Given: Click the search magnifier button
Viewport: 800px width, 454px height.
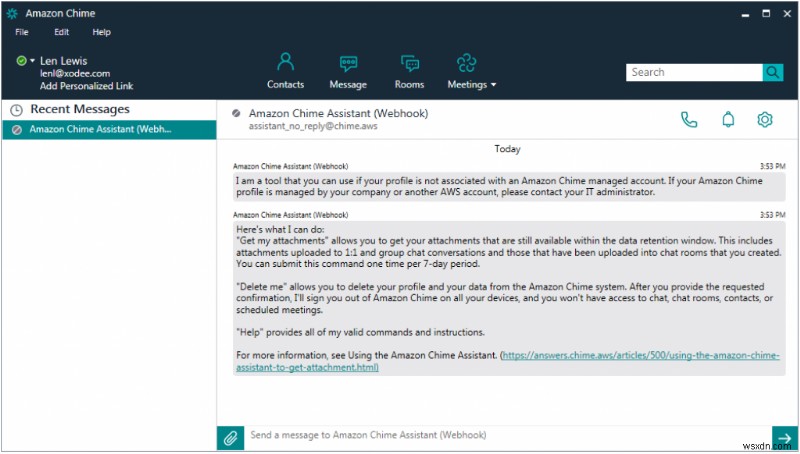Looking at the screenshot, I should (773, 72).
